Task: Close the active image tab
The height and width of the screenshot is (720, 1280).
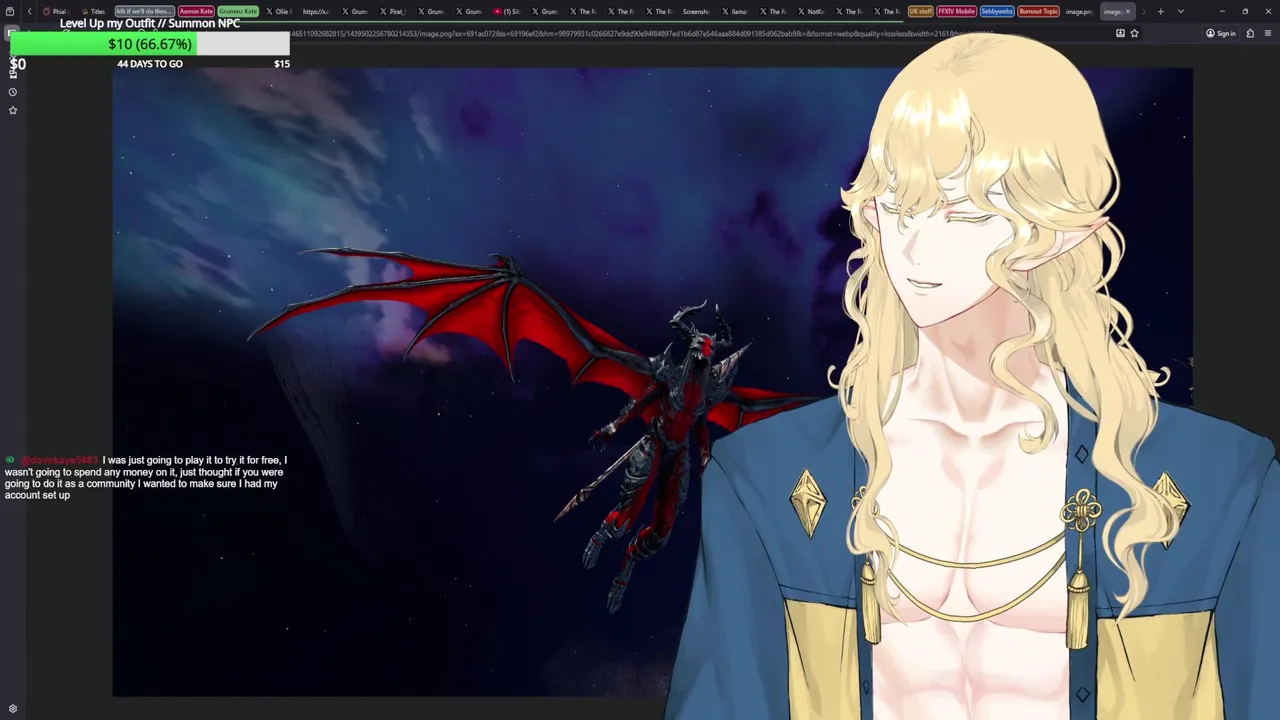Action: 1128,11
